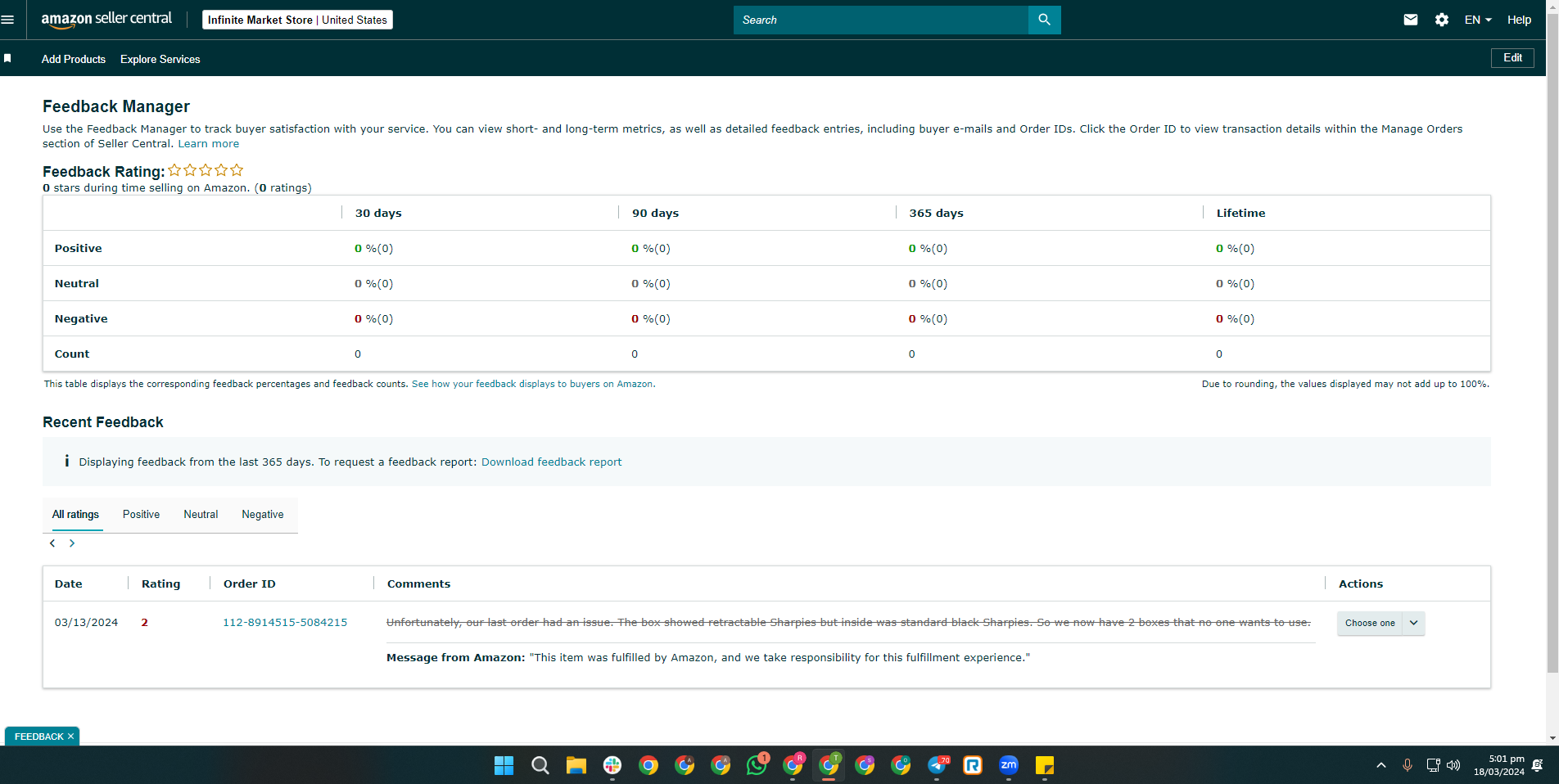Click the info icon in Recent Feedback banner
1559x784 pixels.
click(x=66, y=462)
